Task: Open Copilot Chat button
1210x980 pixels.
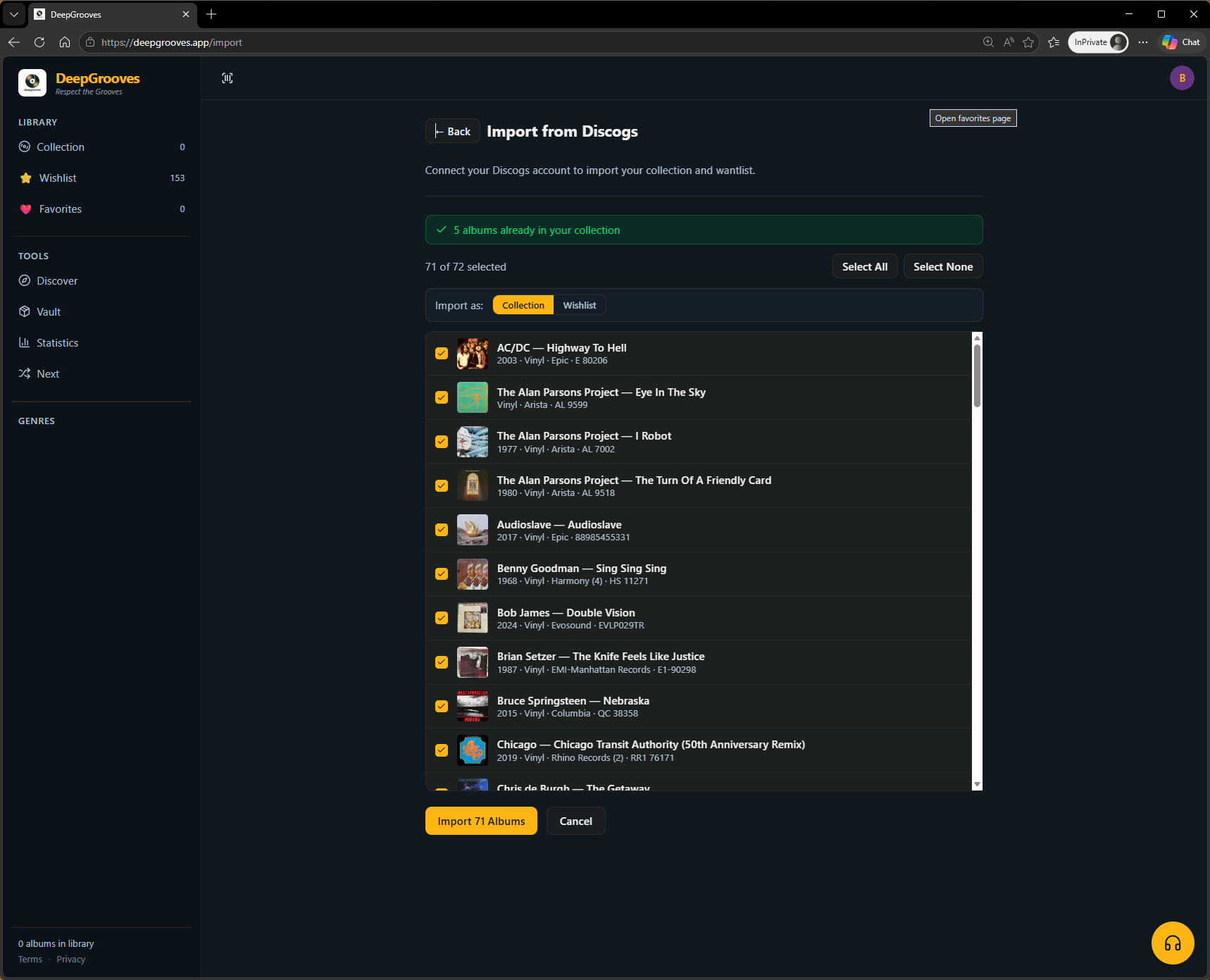Action: pos(1181,42)
